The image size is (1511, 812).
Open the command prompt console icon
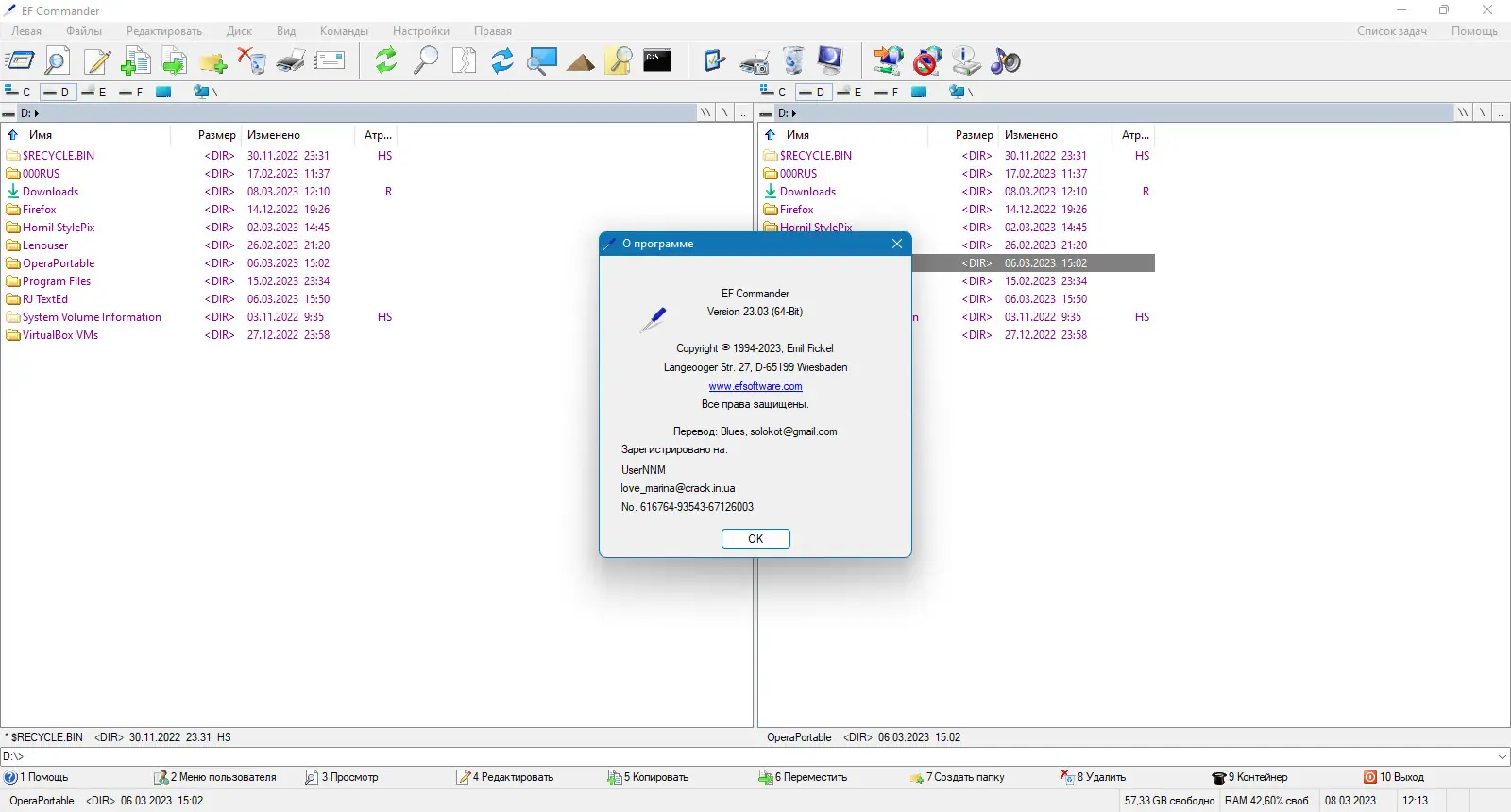tap(657, 61)
